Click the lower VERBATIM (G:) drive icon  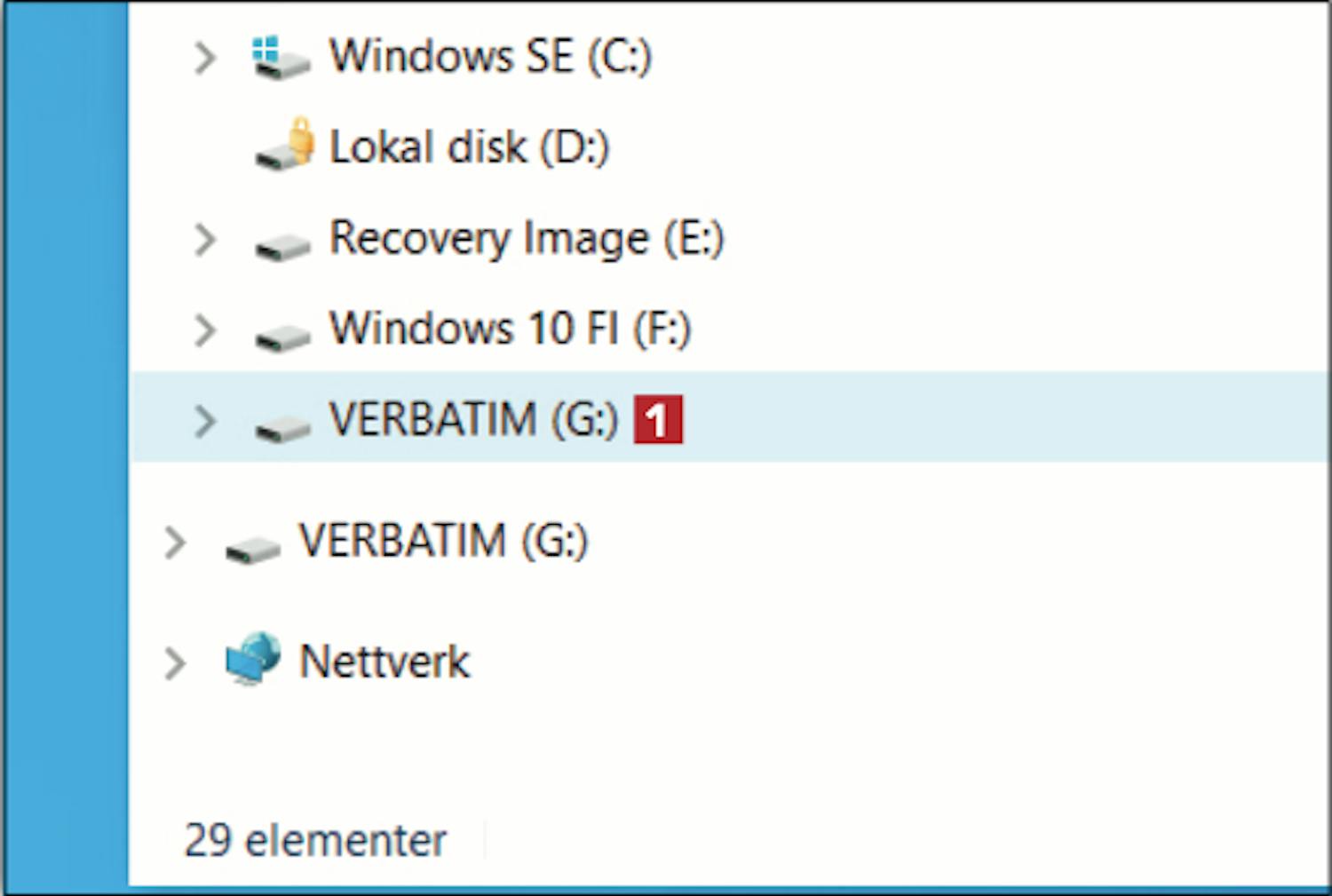(x=253, y=549)
